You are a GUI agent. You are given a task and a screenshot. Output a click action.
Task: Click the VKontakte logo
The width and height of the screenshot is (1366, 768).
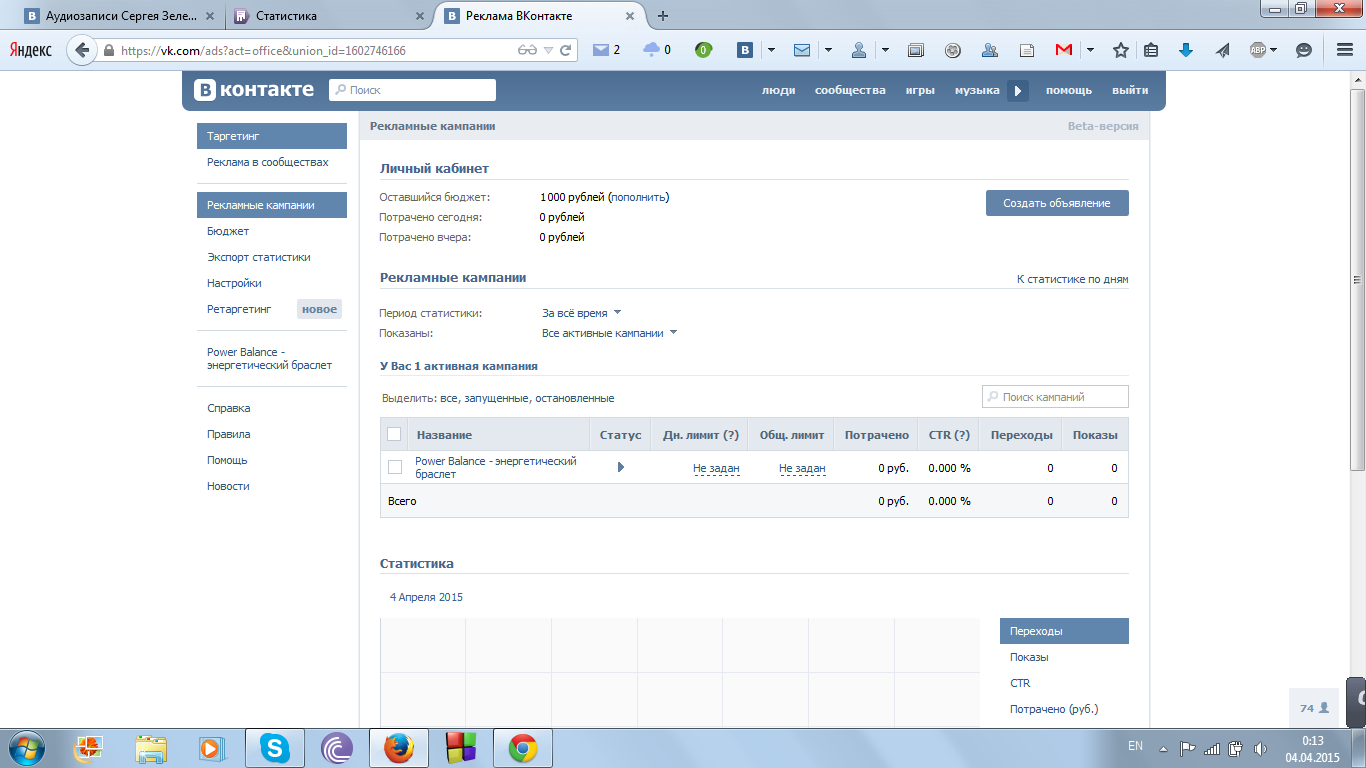coord(254,90)
